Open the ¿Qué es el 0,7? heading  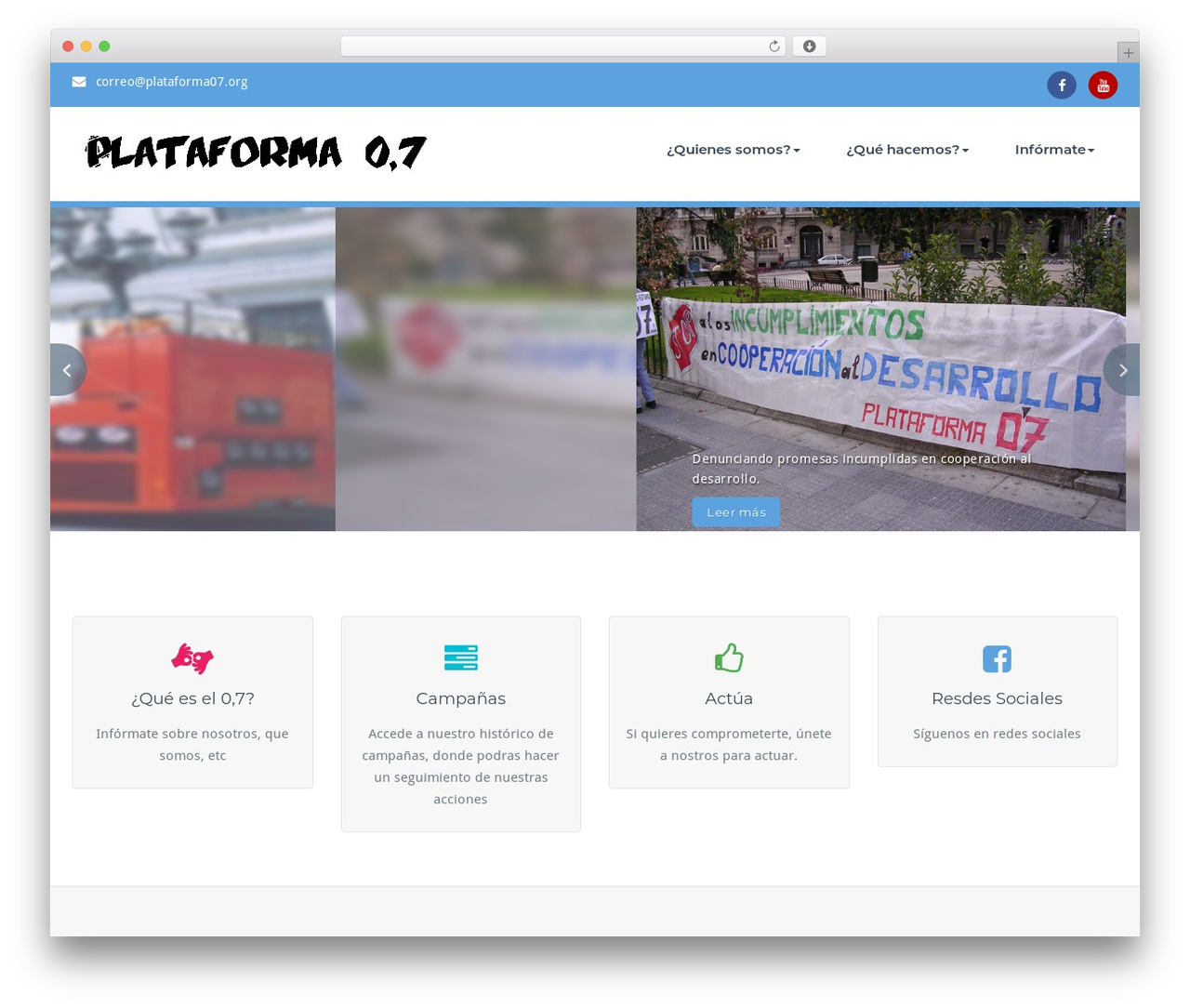click(x=192, y=698)
